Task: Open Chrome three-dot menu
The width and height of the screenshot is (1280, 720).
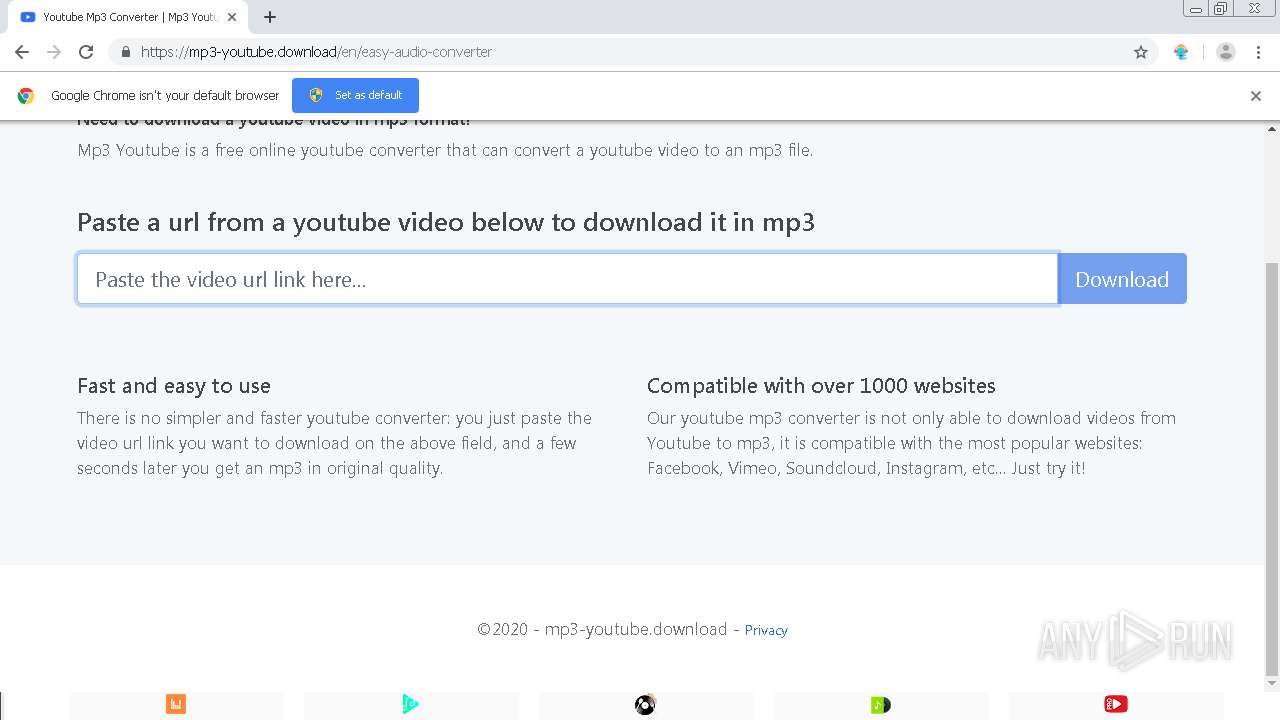Action: [1257, 52]
